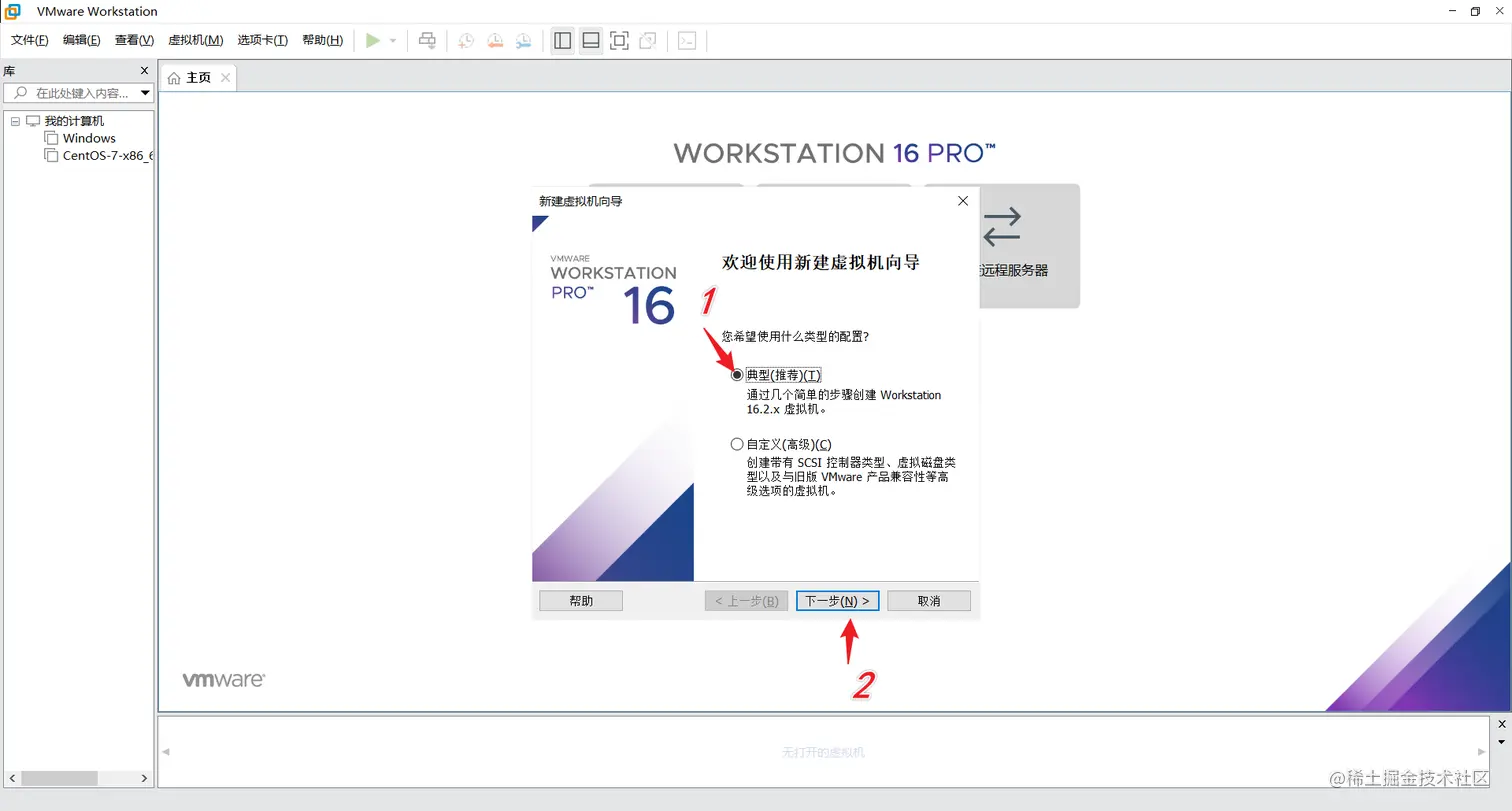Image resolution: width=1512 pixels, height=811 pixels.
Task: Select 我的计算机 in the library tree
Action: [74, 121]
